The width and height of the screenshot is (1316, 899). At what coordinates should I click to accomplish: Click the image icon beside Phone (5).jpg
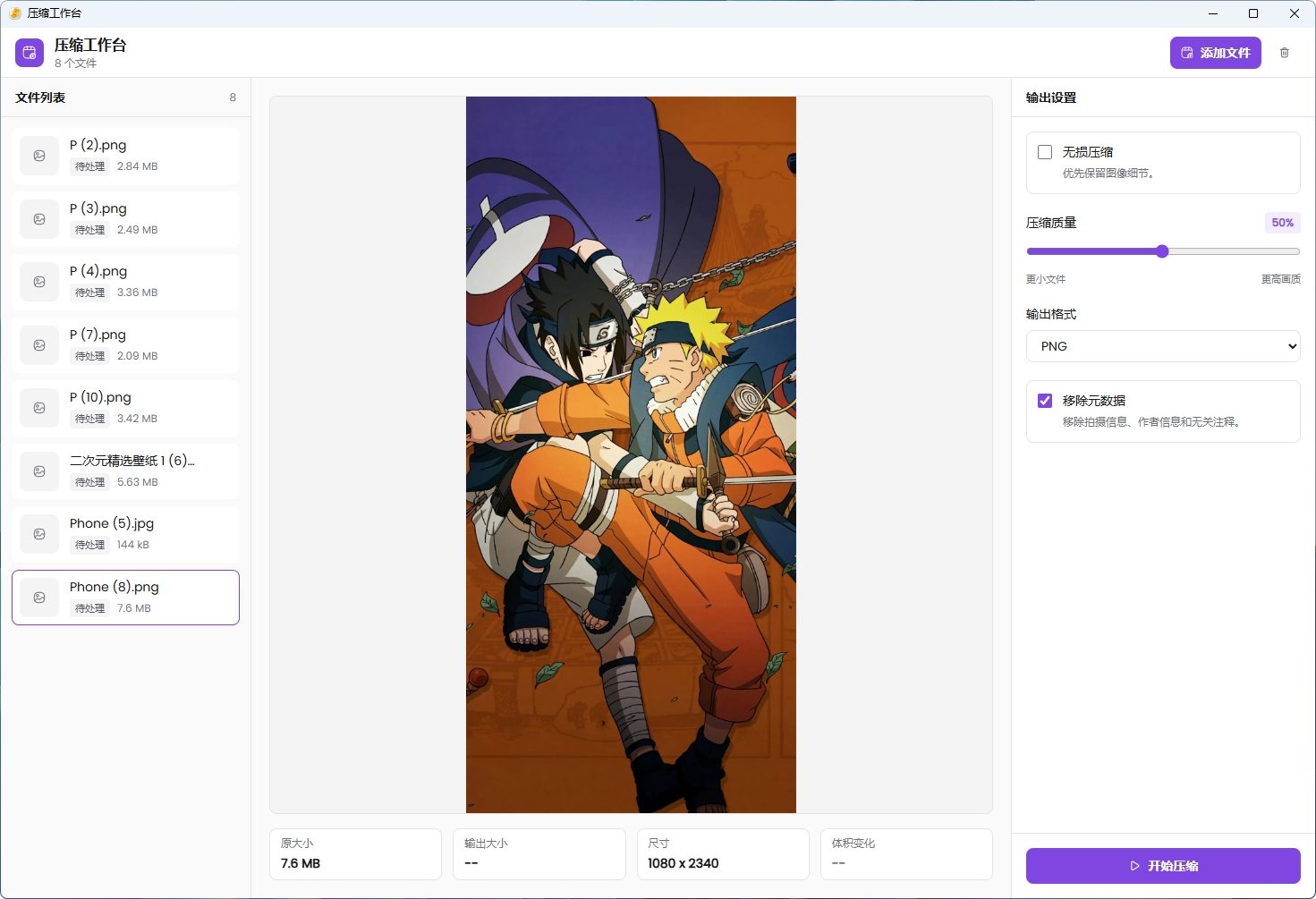(39, 534)
